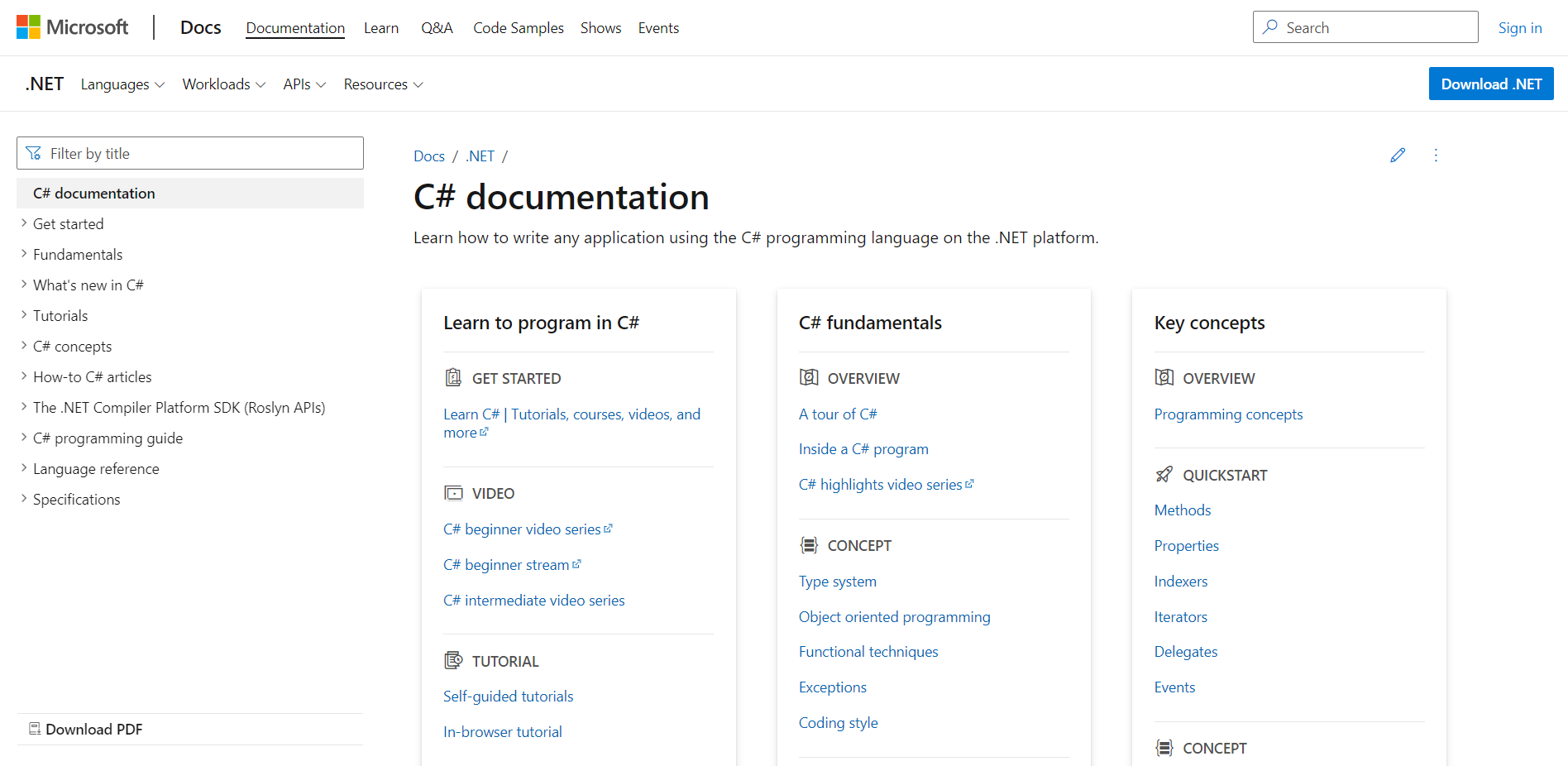Open Self-guided tutorials link
This screenshot has width=1568, height=766.
pos(509,696)
